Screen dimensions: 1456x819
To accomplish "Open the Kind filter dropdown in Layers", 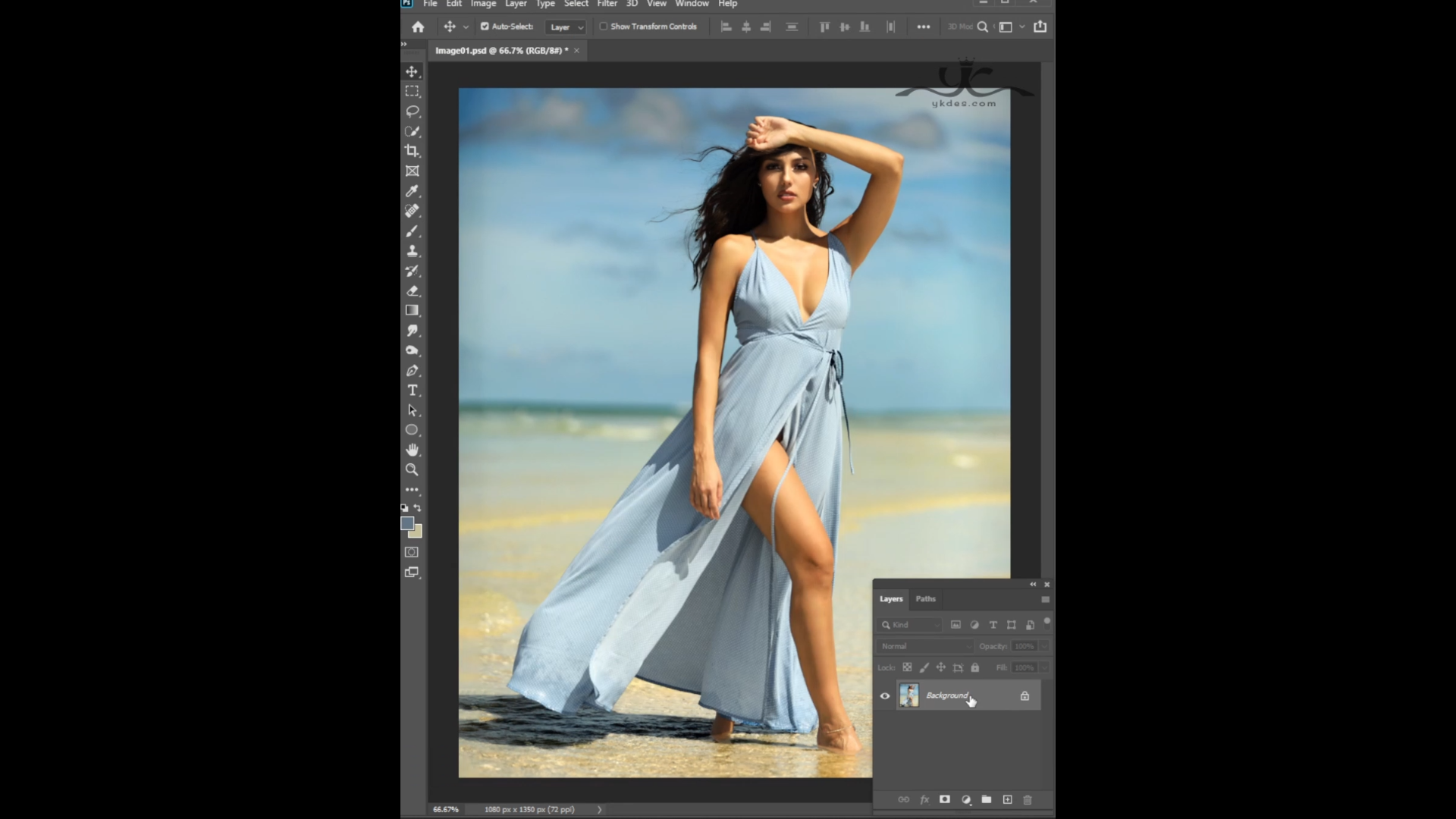I will (909, 625).
